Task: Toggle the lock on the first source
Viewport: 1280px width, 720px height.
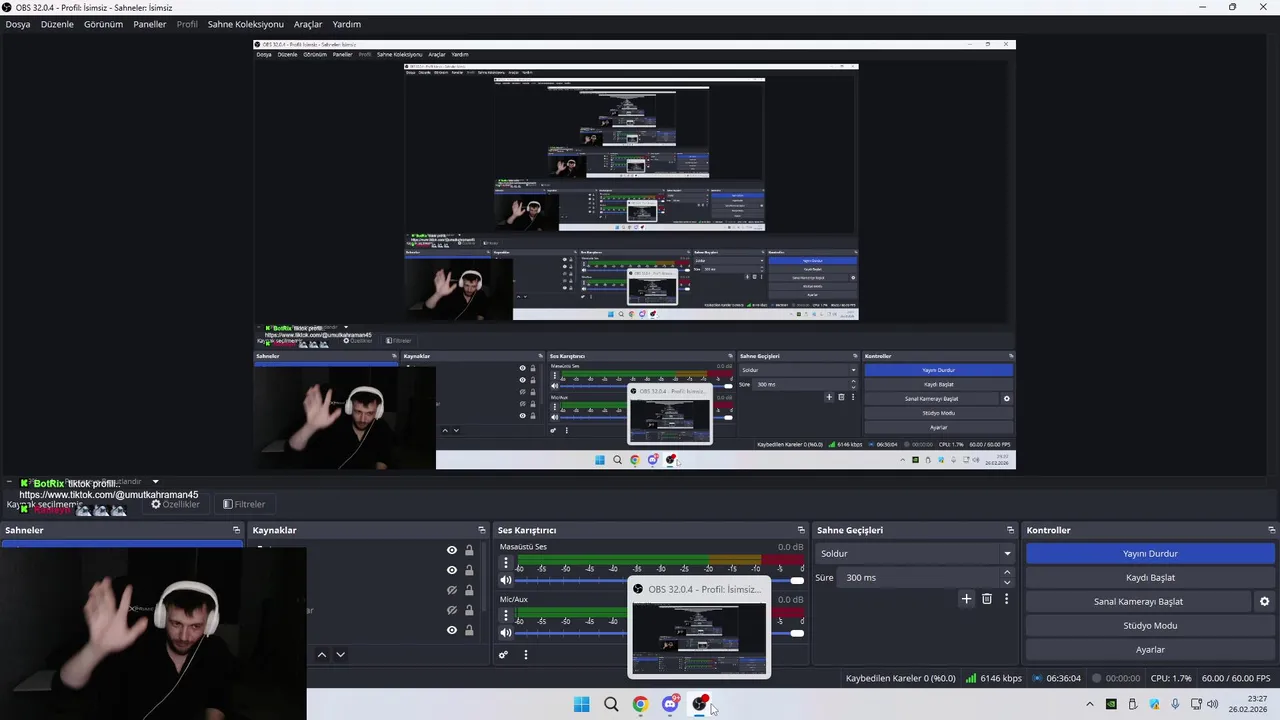Action: pyautogui.click(x=469, y=550)
